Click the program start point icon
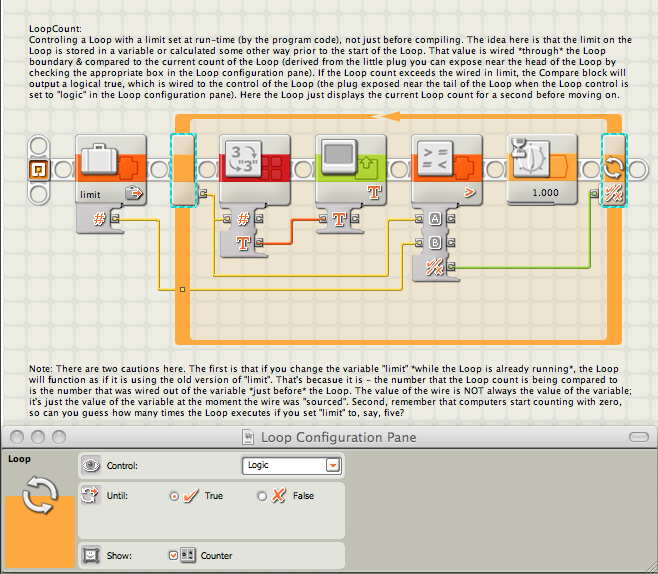Image resolution: width=658 pixels, height=574 pixels. (x=39, y=170)
